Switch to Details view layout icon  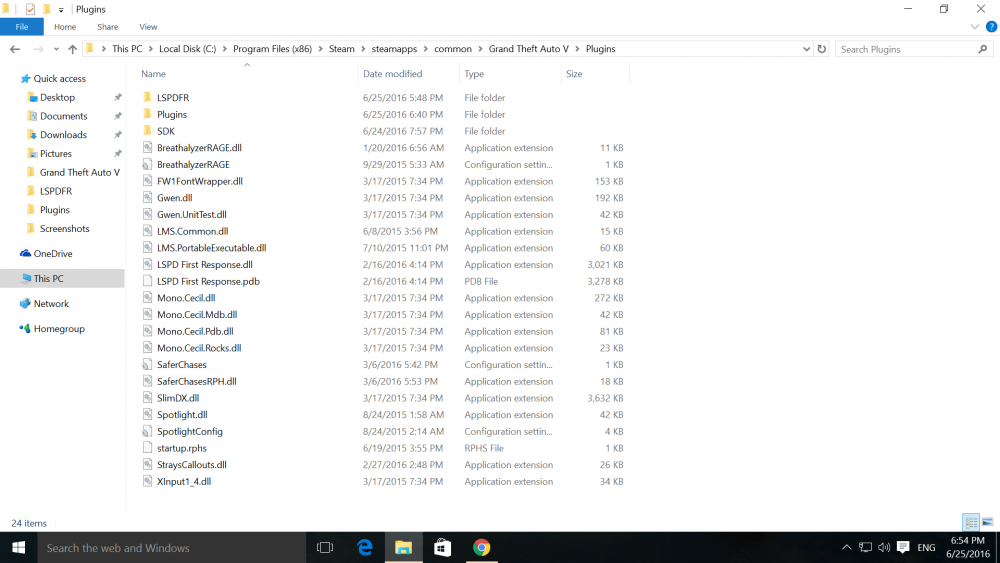click(x=971, y=522)
